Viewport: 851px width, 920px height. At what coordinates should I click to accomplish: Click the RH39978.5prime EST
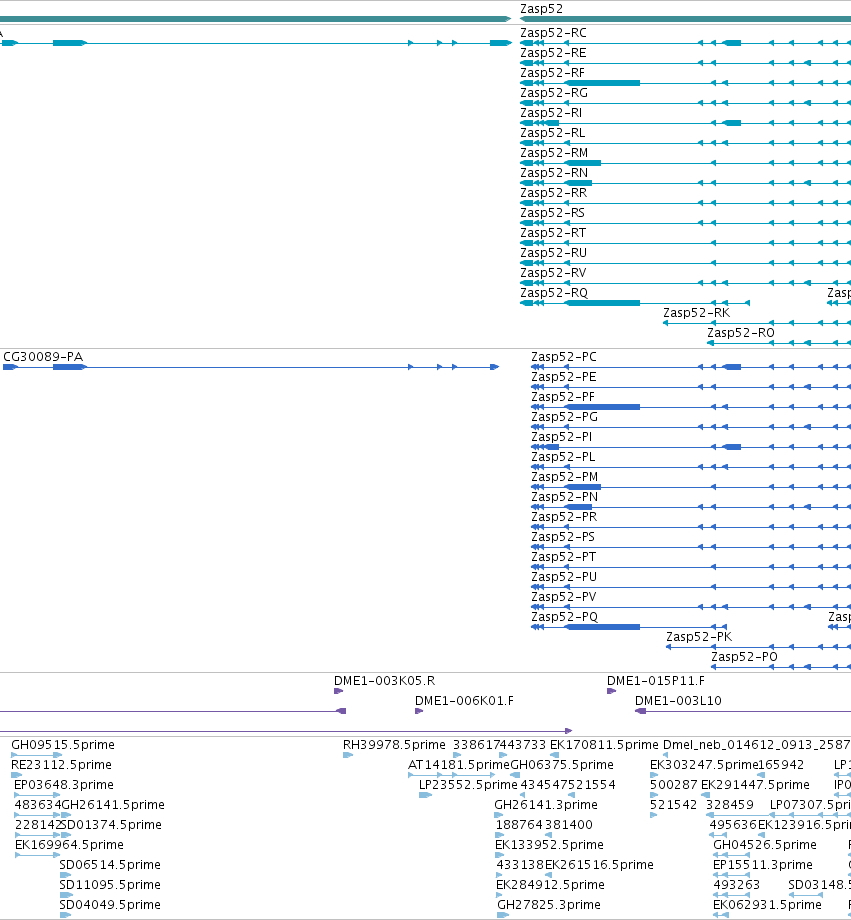394,745
